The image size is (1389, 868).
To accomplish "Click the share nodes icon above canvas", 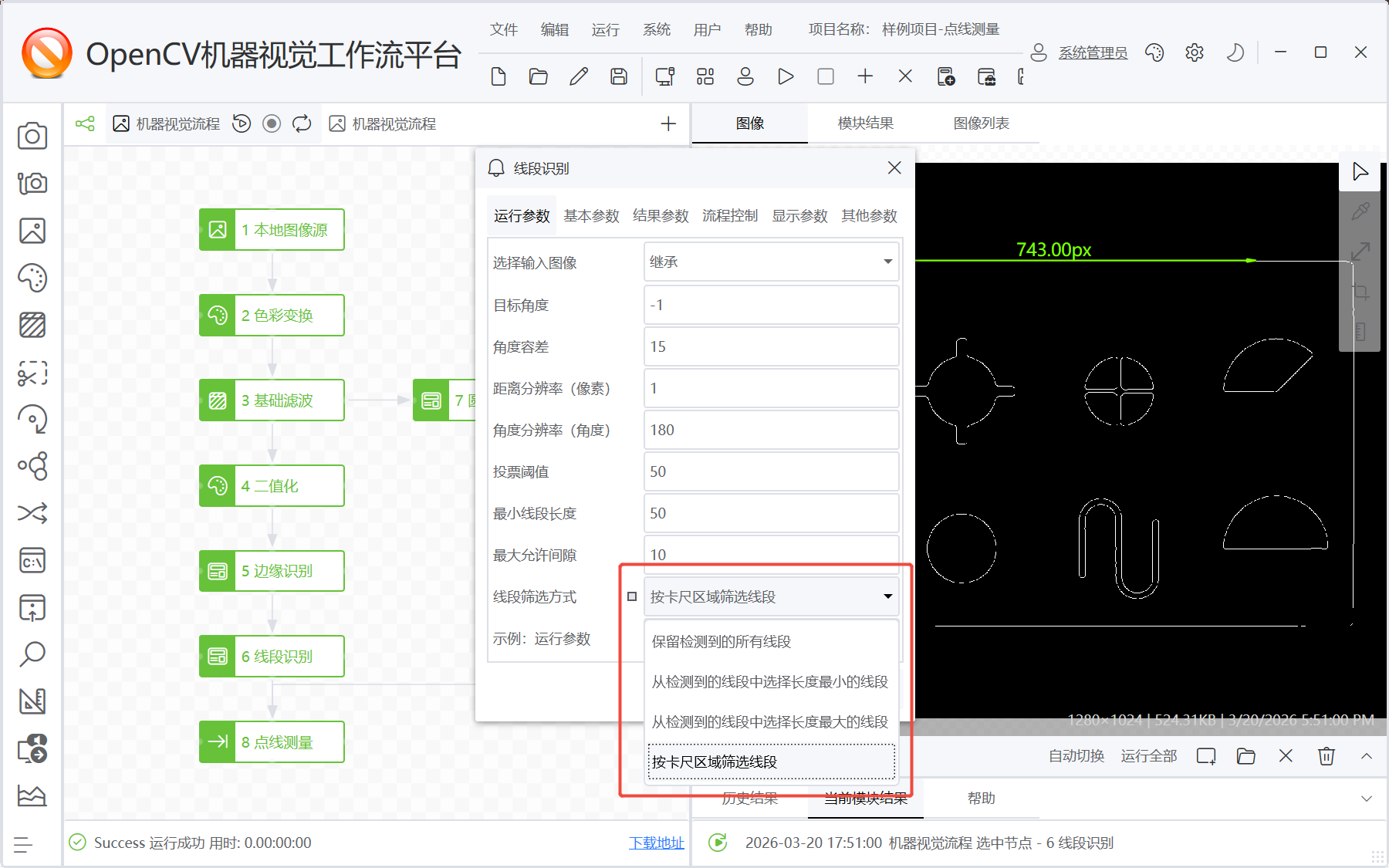I will 85,123.
